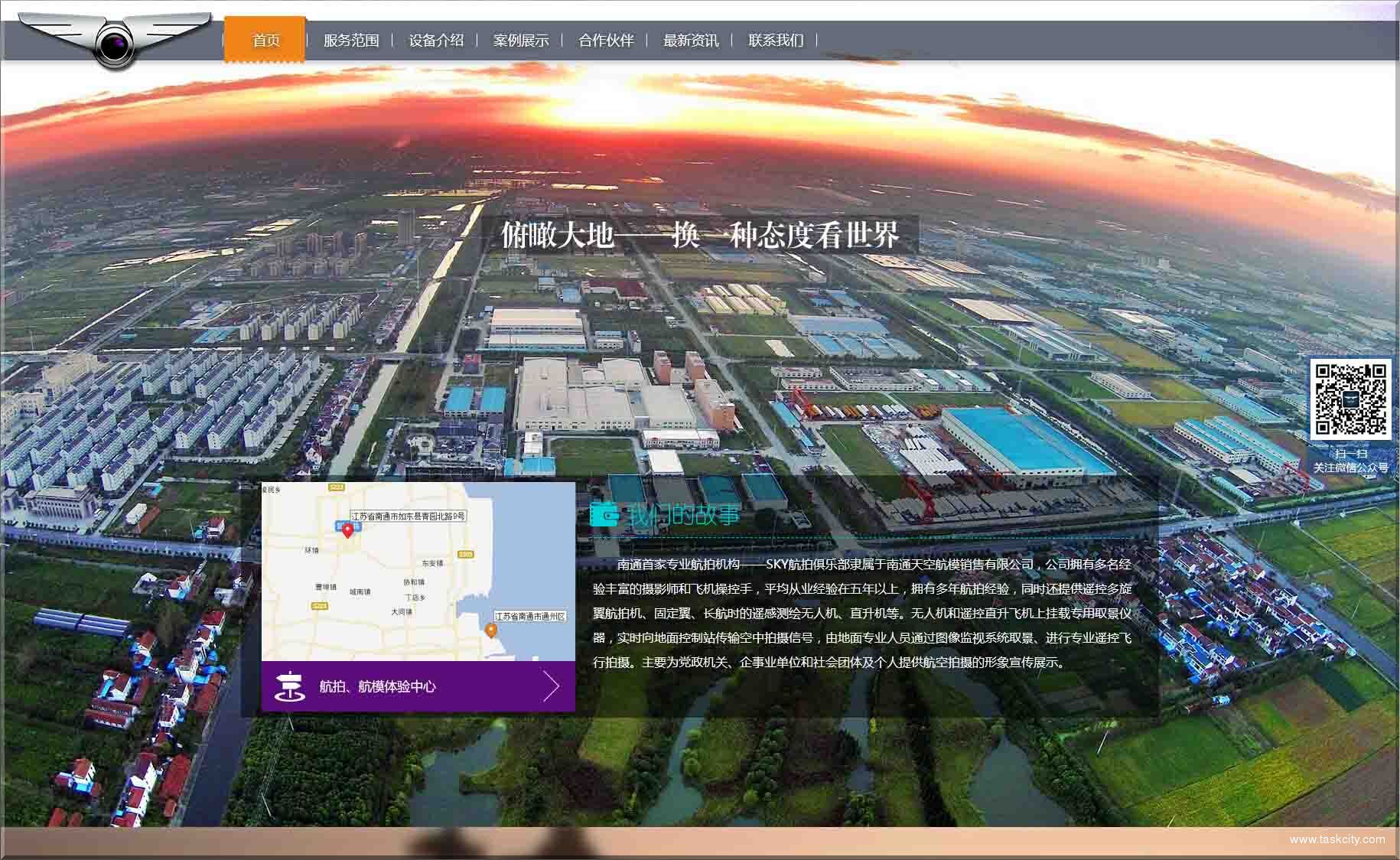Open the 合作伙伴 page
This screenshot has width=1400, height=860.
606,41
